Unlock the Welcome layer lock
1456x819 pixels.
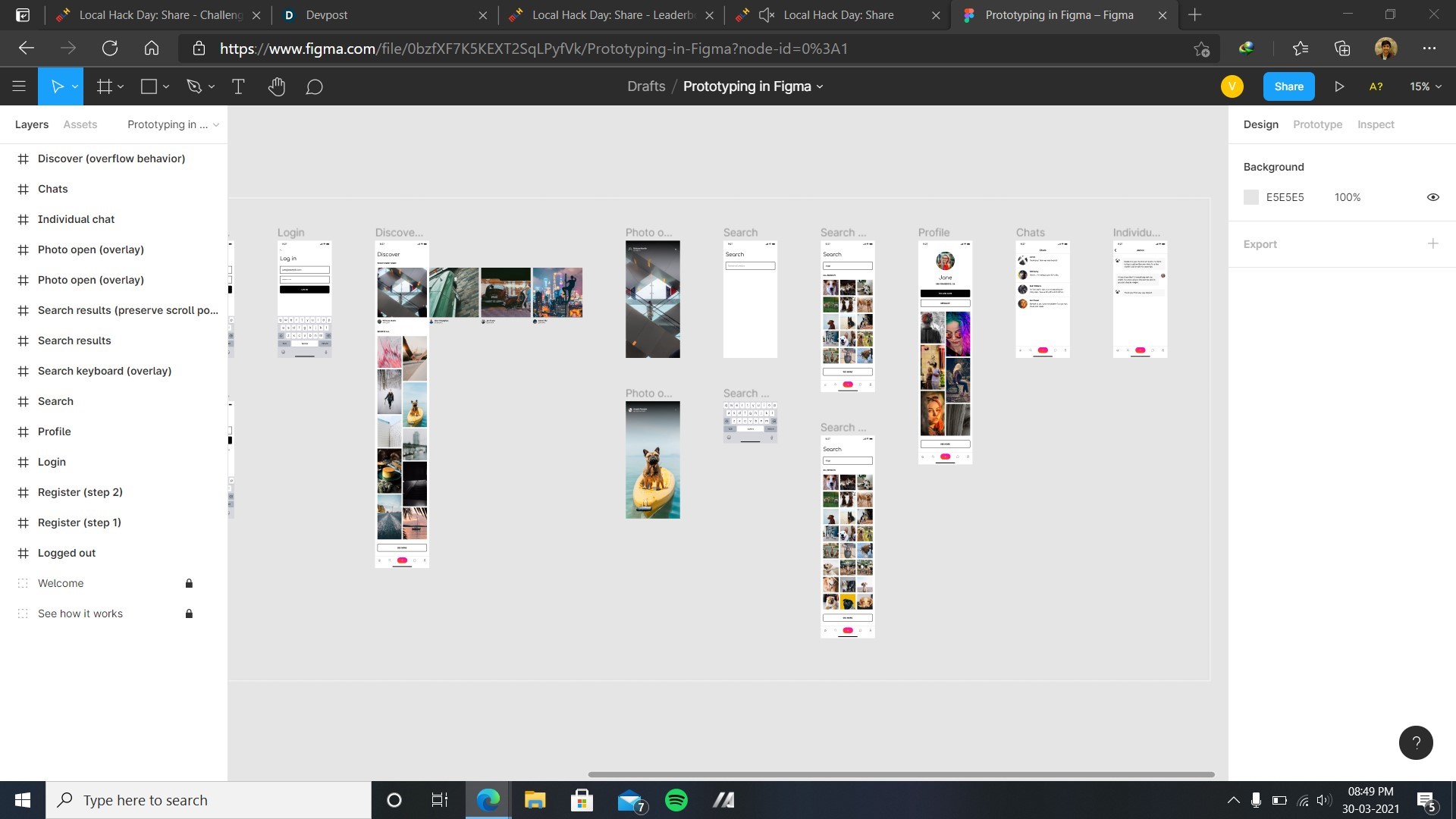click(x=189, y=583)
